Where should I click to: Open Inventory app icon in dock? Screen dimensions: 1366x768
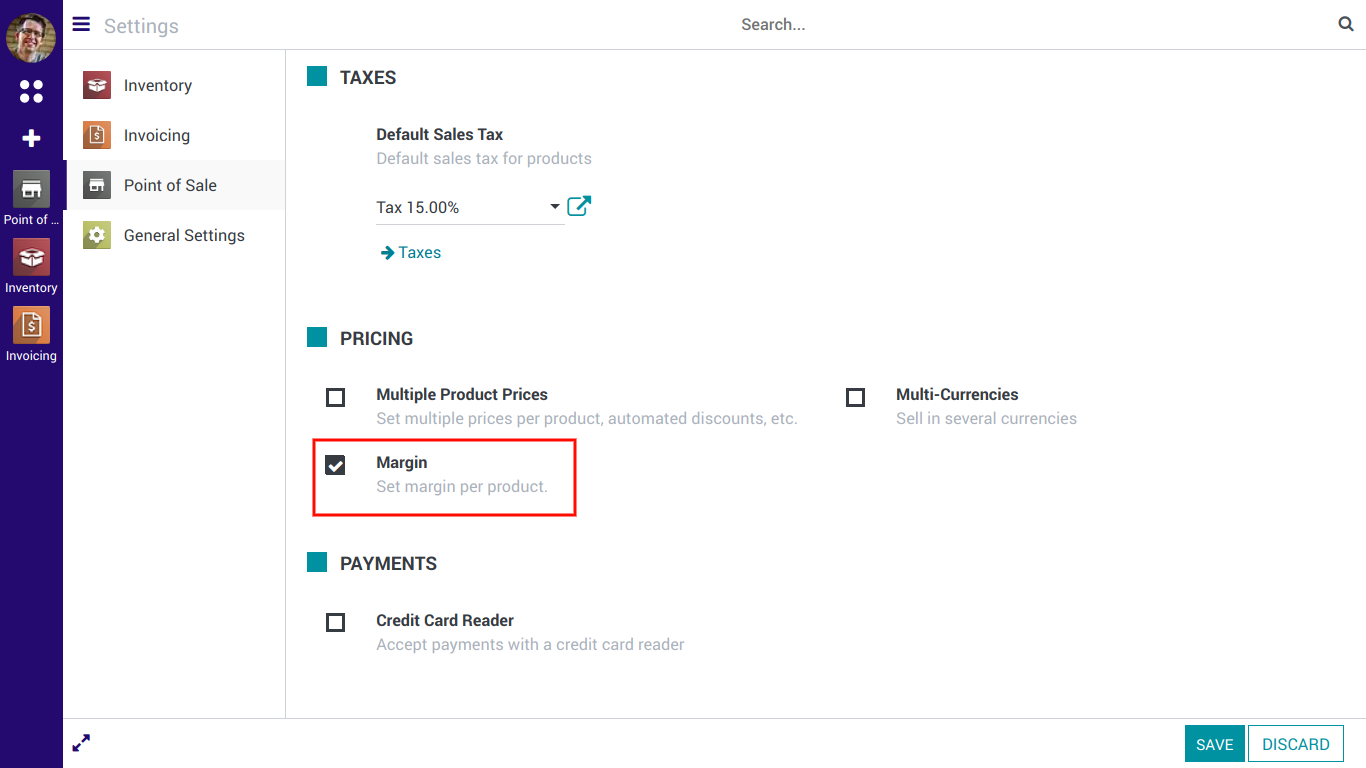31,258
